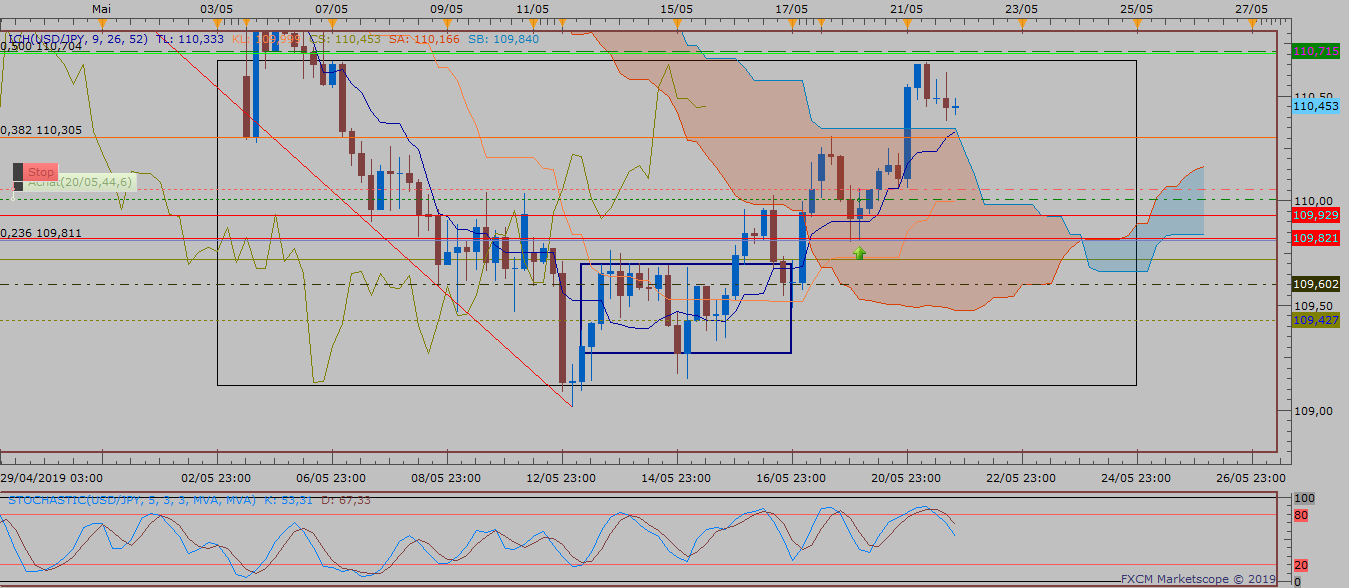Click the 11/05 date on top axis
The height and width of the screenshot is (588, 1349).
point(533,8)
